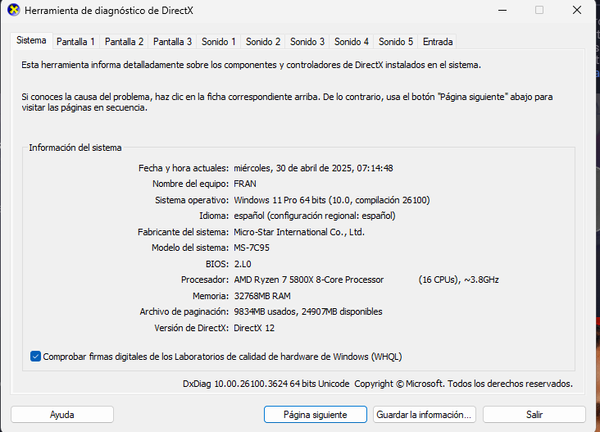Open the Entrada tab
This screenshot has height=432, width=600.
click(438, 42)
